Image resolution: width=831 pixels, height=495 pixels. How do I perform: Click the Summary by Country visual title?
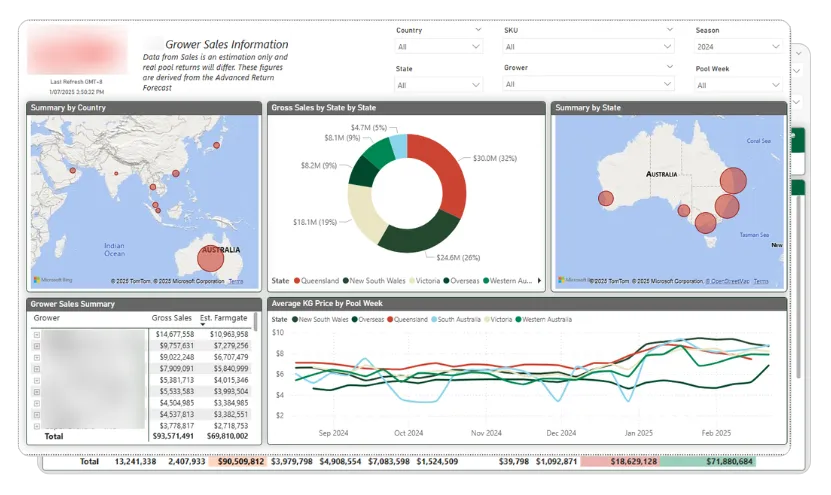coord(68,108)
